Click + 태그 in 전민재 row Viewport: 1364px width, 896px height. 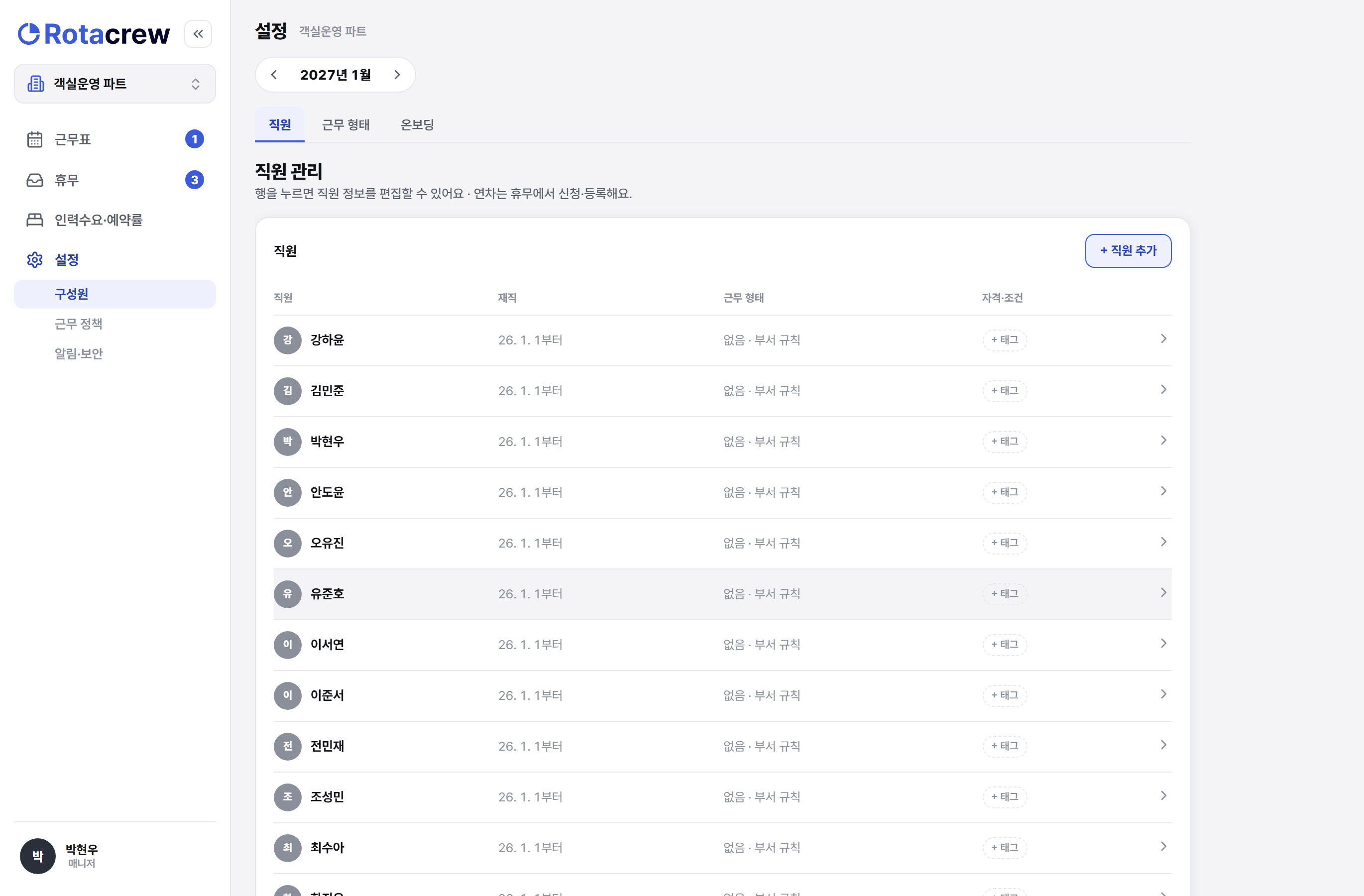click(1004, 746)
